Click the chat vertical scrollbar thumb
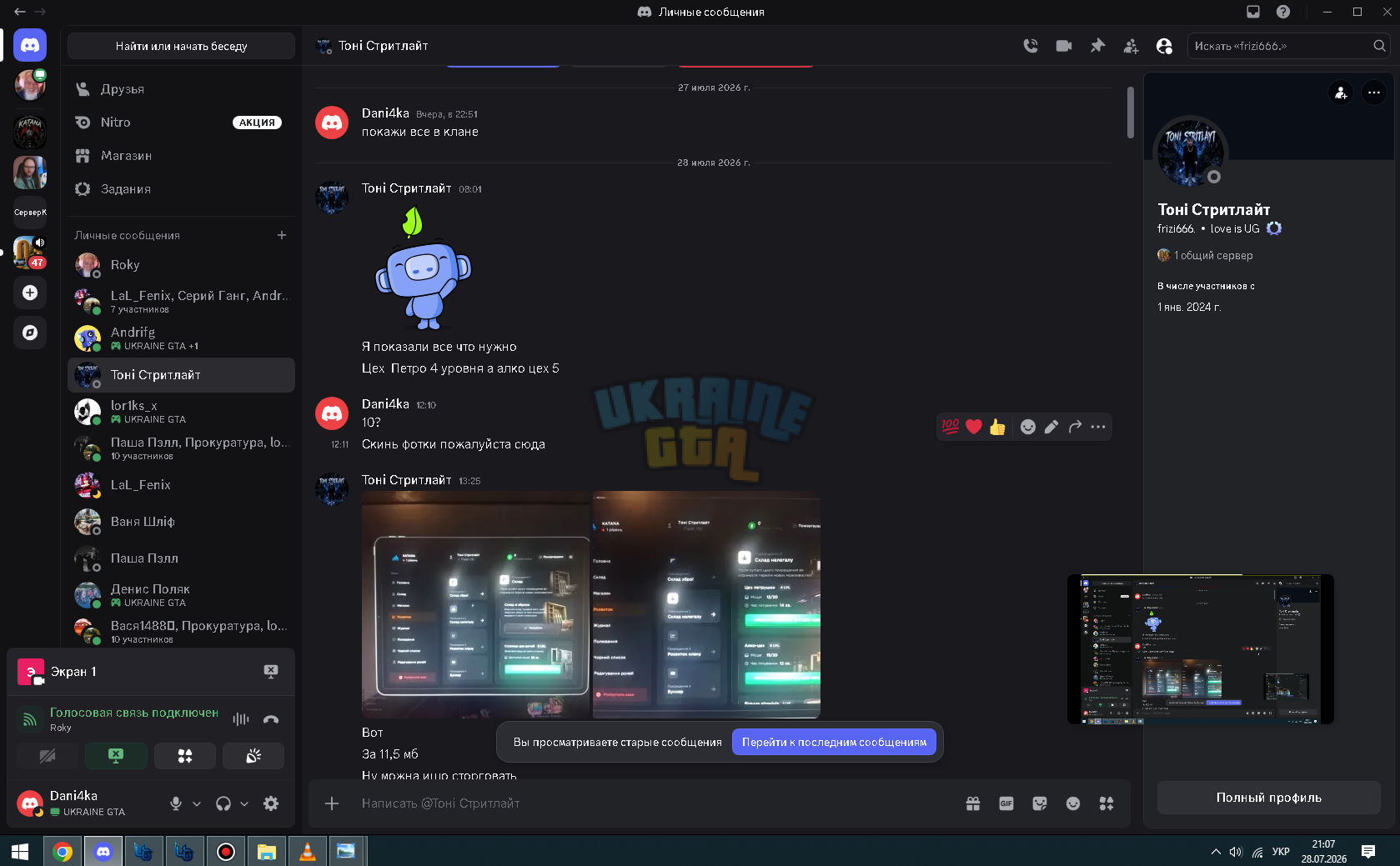1400x866 pixels. click(x=1130, y=113)
